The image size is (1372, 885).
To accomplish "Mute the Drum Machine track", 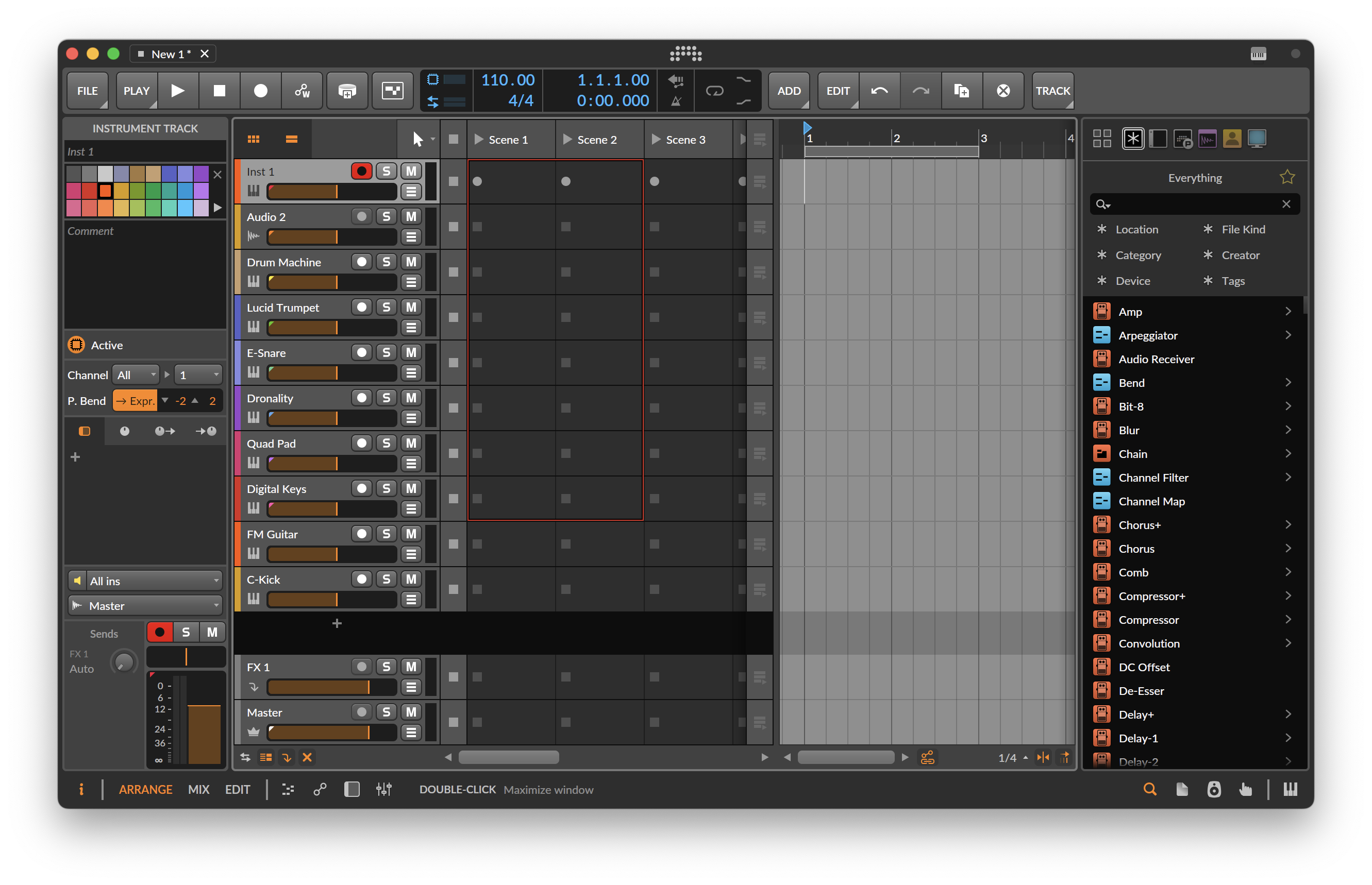I will pyautogui.click(x=411, y=262).
